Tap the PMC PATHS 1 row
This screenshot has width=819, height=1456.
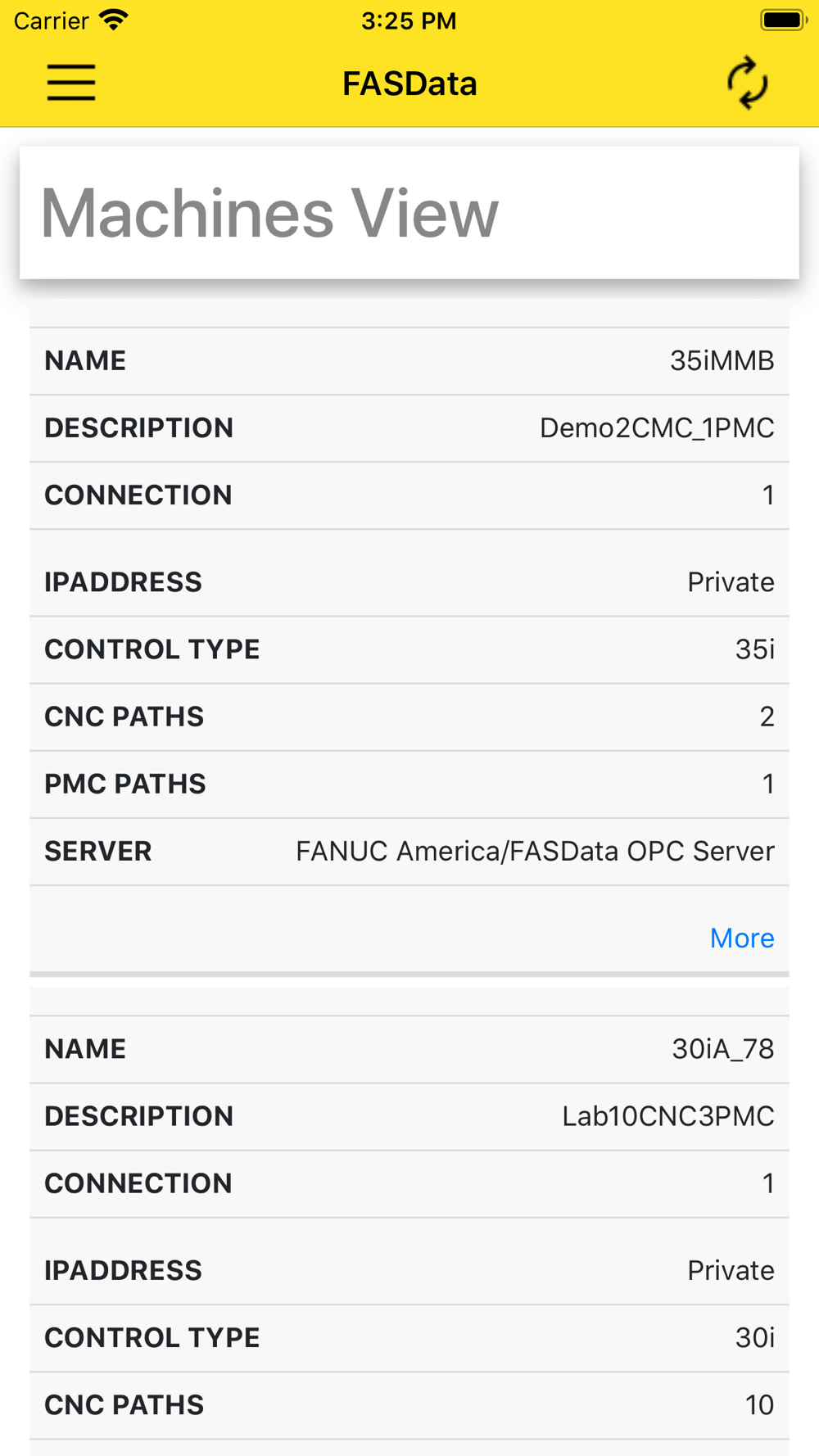click(x=409, y=784)
